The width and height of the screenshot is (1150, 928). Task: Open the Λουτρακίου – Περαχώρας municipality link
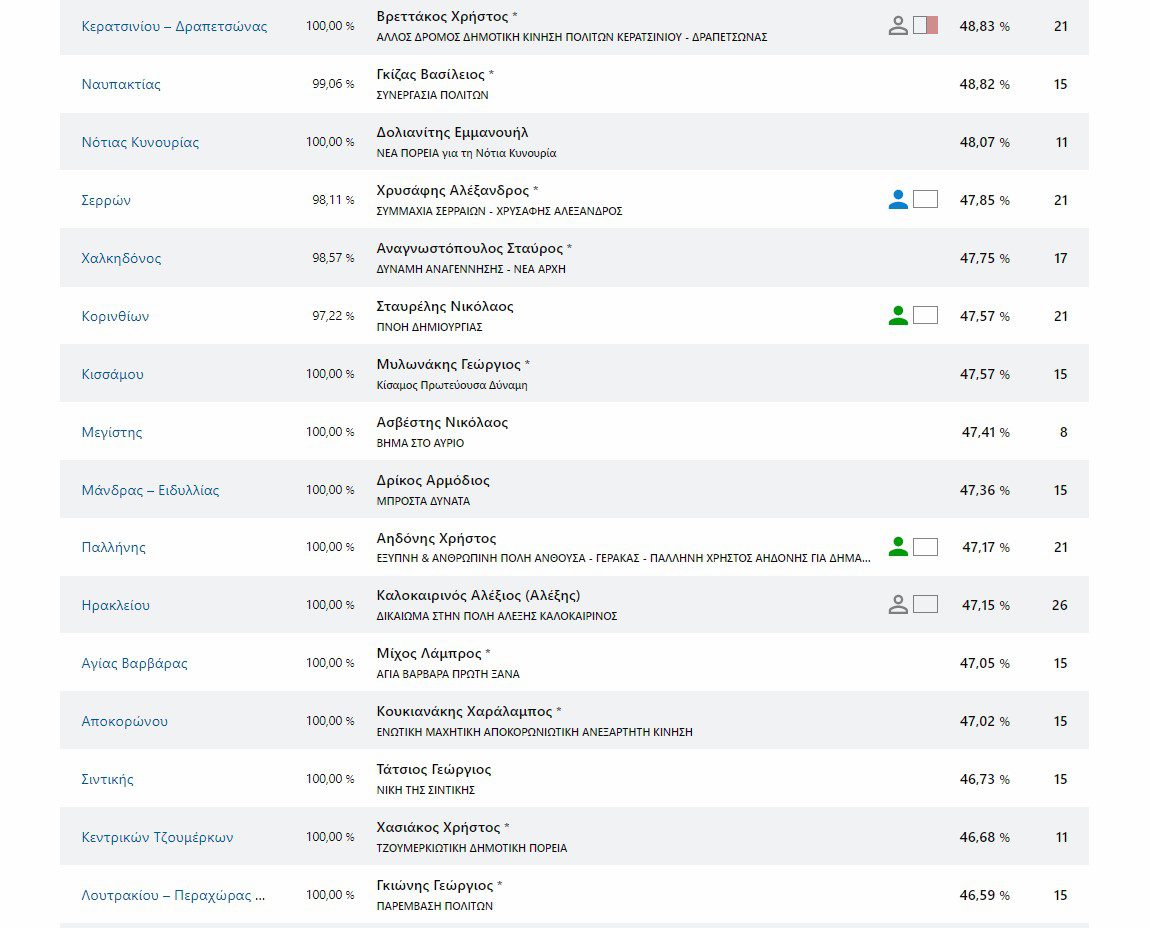(173, 895)
